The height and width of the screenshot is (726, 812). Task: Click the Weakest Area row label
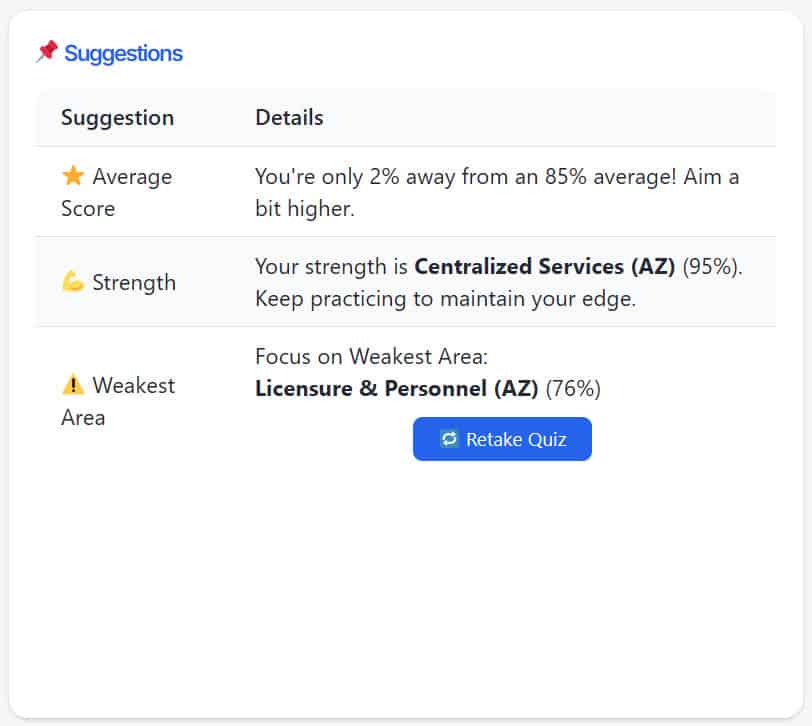pyautogui.click(x=120, y=401)
